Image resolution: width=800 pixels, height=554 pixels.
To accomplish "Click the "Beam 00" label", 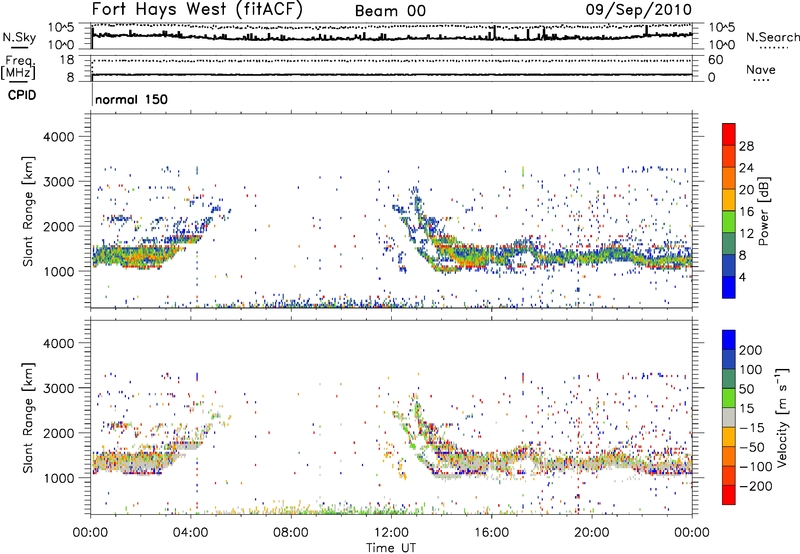I will [390, 11].
